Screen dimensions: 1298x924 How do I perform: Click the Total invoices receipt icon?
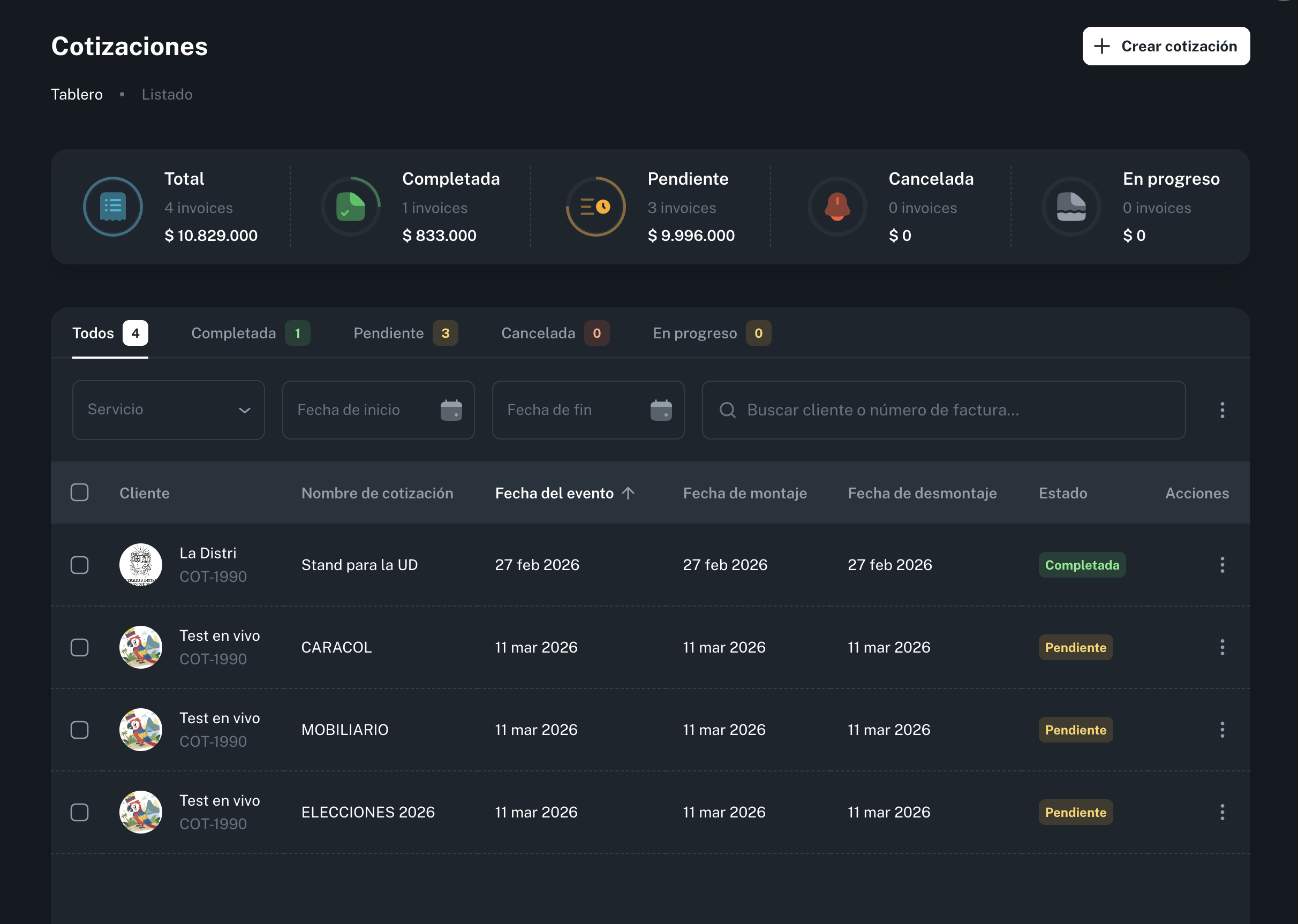[x=112, y=207]
